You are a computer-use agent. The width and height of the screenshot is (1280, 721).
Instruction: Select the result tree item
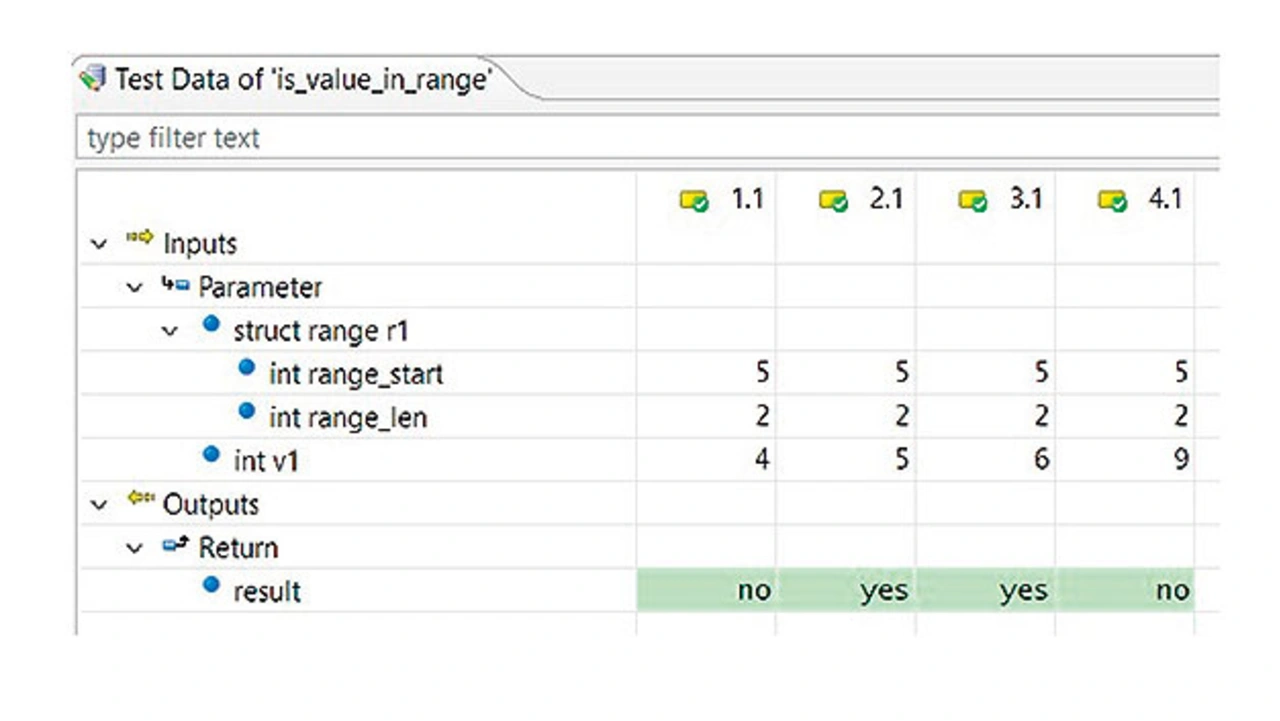(x=266, y=591)
